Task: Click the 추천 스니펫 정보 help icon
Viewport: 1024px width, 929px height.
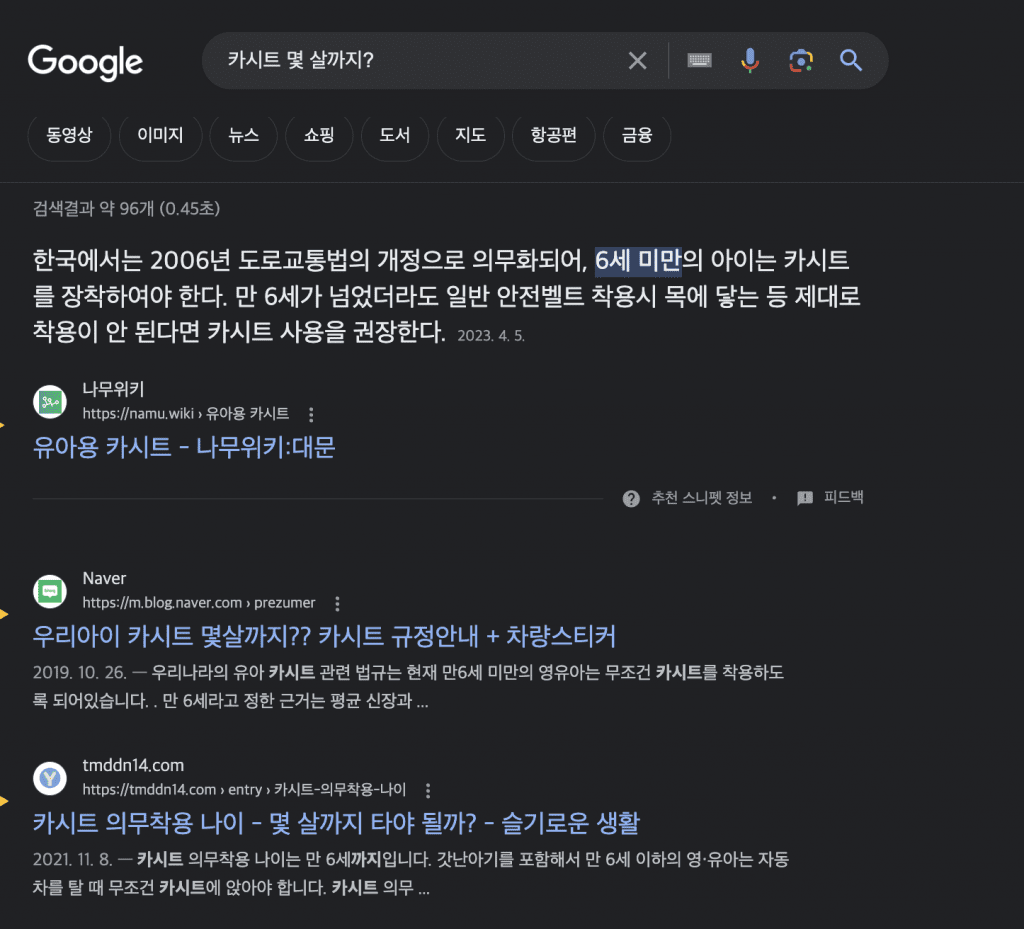Action: pyautogui.click(x=631, y=498)
